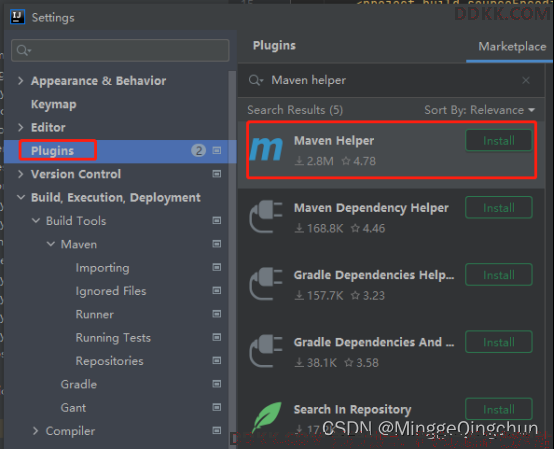
Task: Open the Keymap settings page
Action: click(54, 104)
